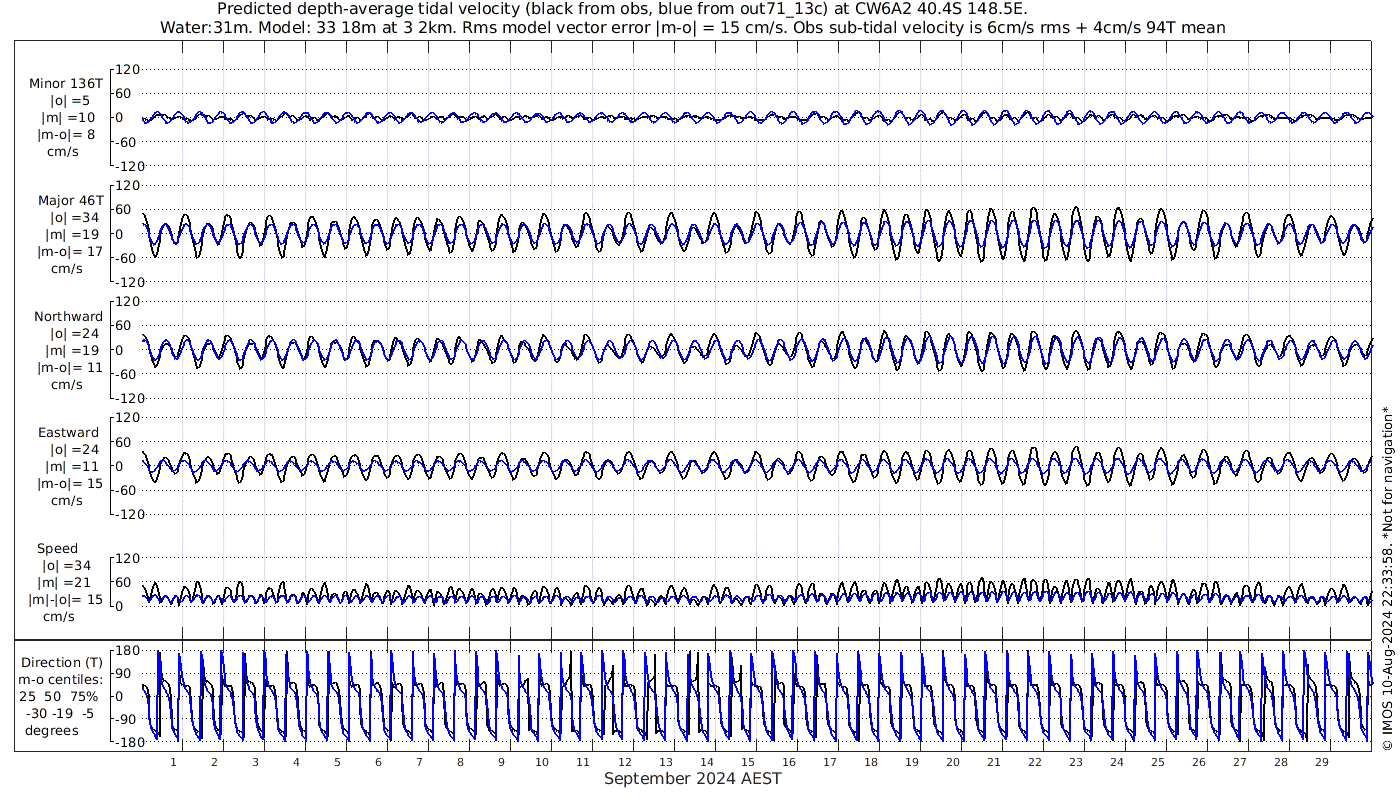The width and height of the screenshot is (1400, 800).
Task: Click '|m| =19' in the Northward panel
Action: [x=70, y=351]
